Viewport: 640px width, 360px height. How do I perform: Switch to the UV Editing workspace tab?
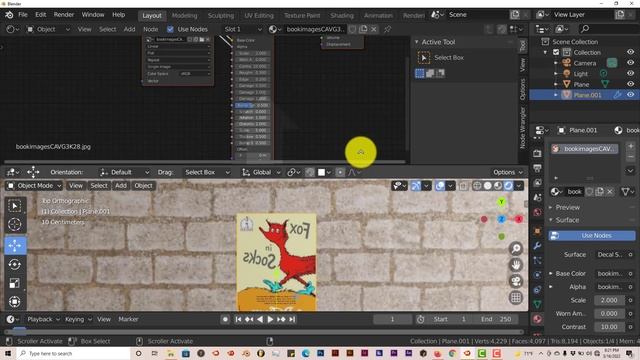click(x=259, y=16)
